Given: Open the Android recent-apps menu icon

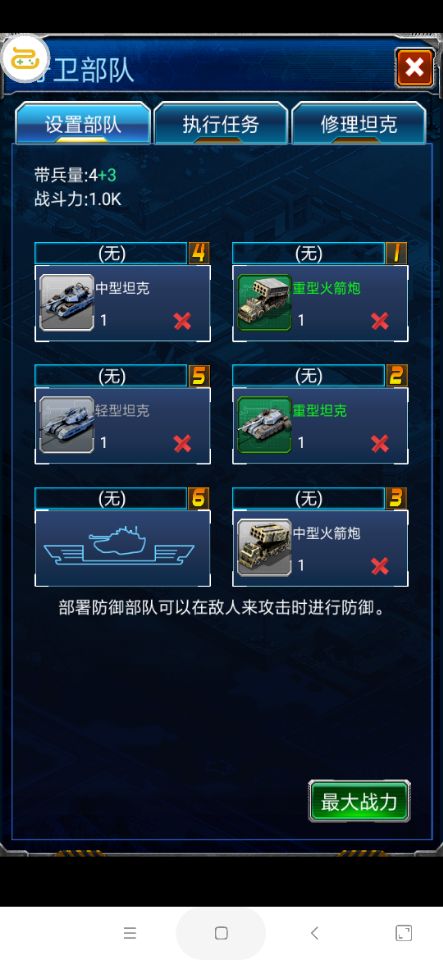Looking at the screenshot, I should 130,933.
